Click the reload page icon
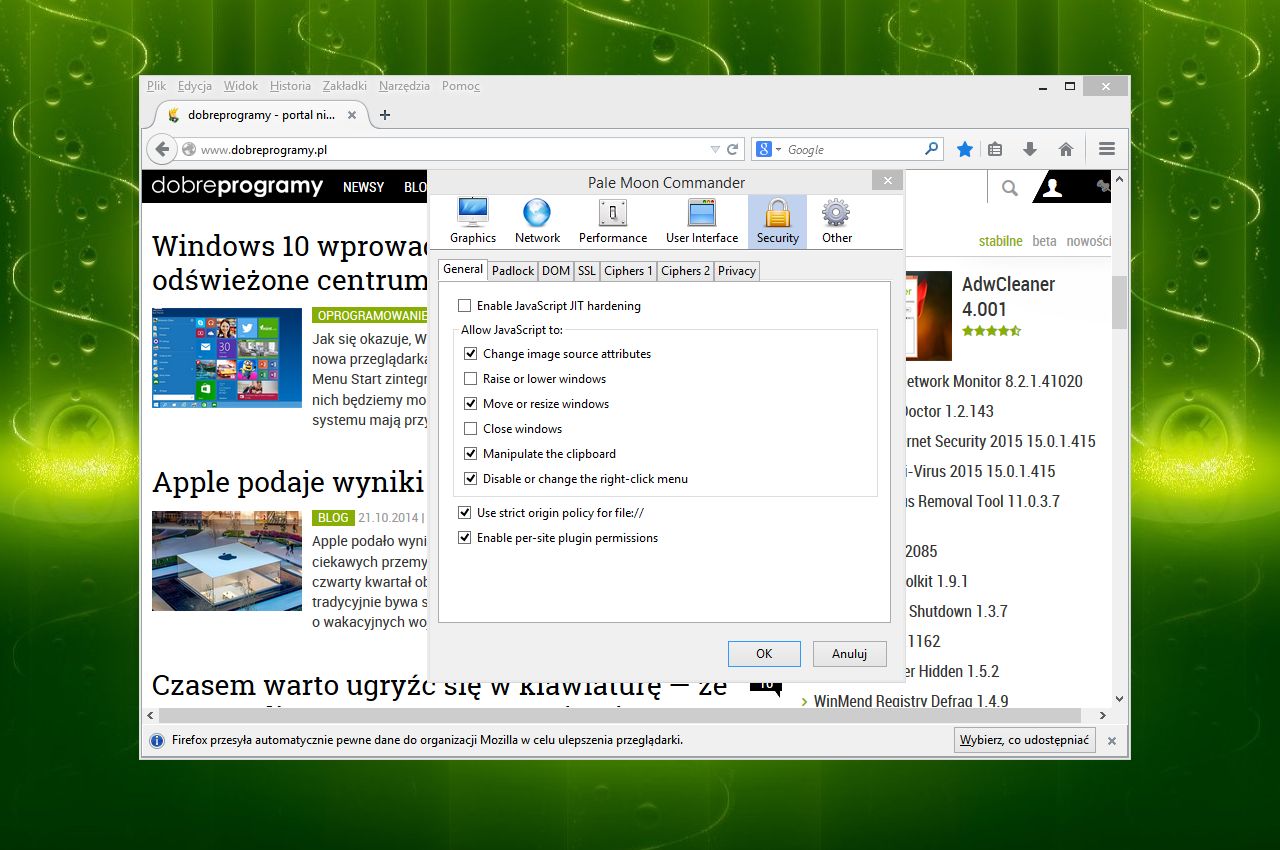Screen dimensions: 1280x850 click(x=732, y=149)
